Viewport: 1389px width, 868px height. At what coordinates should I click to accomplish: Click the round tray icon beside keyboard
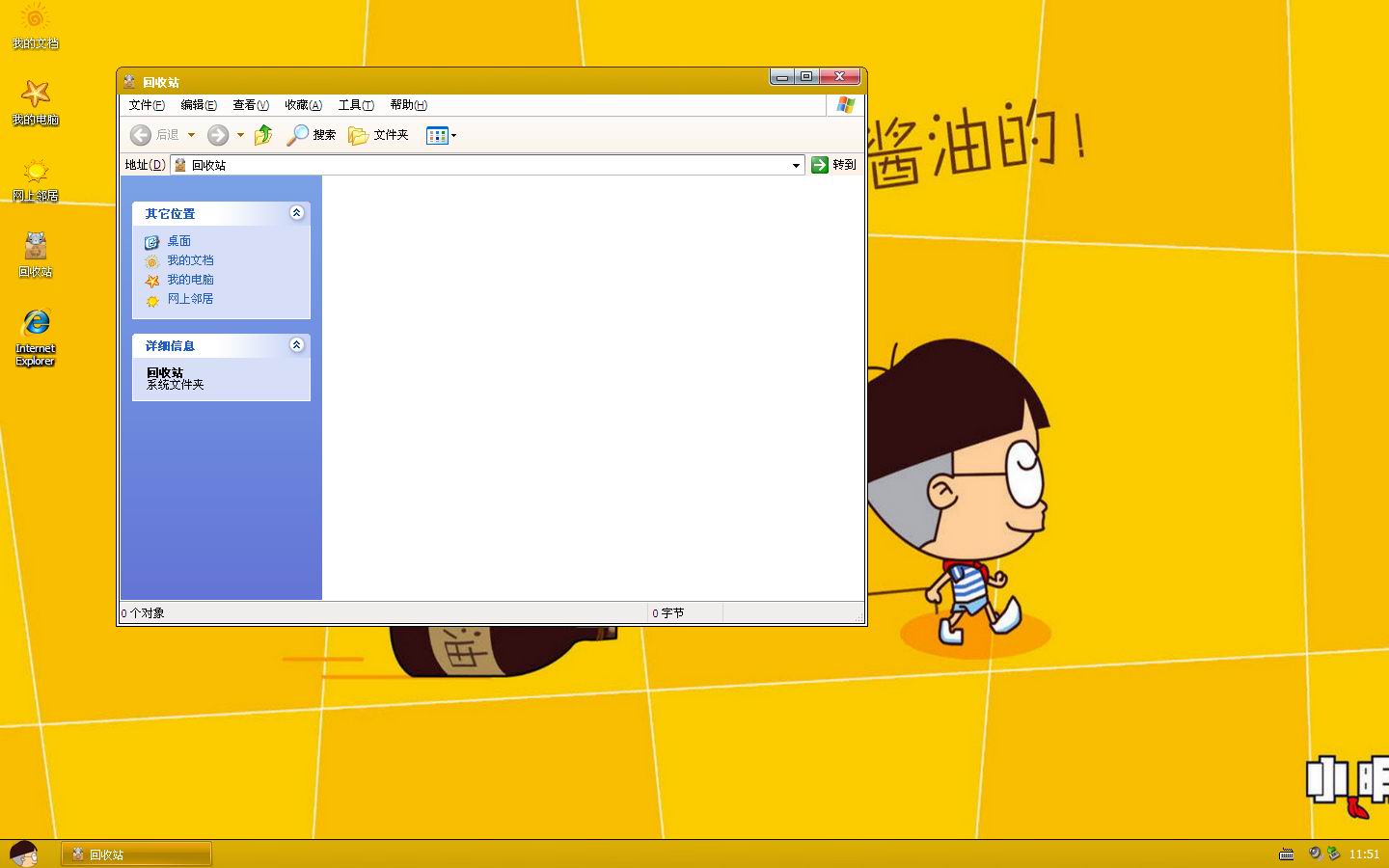pyautogui.click(x=1314, y=854)
